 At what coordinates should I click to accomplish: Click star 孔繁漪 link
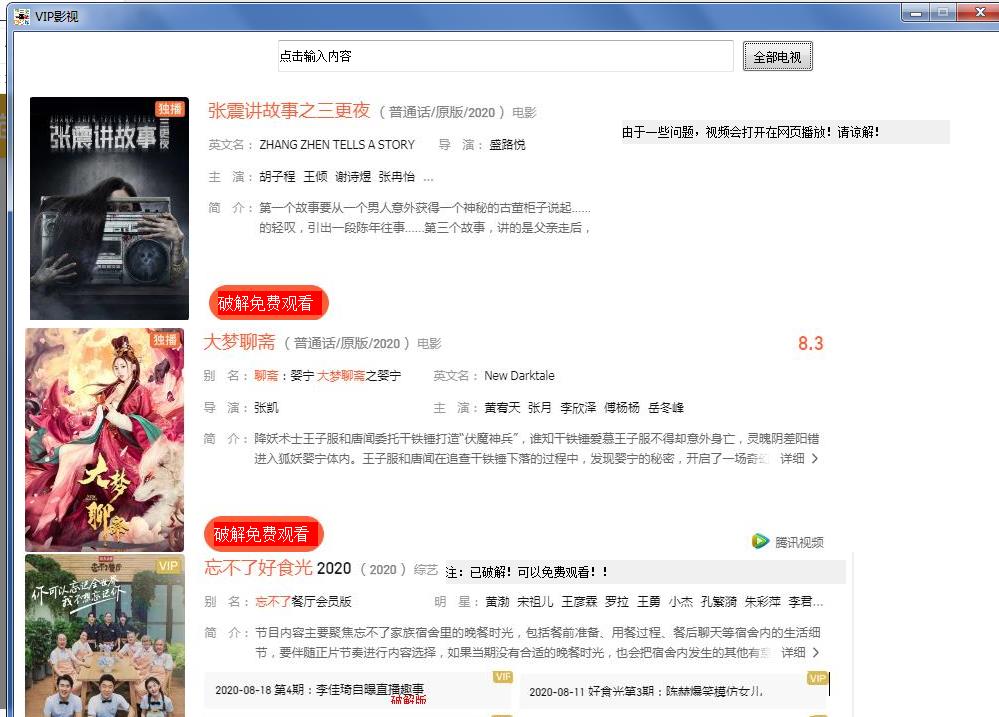point(719,601)
